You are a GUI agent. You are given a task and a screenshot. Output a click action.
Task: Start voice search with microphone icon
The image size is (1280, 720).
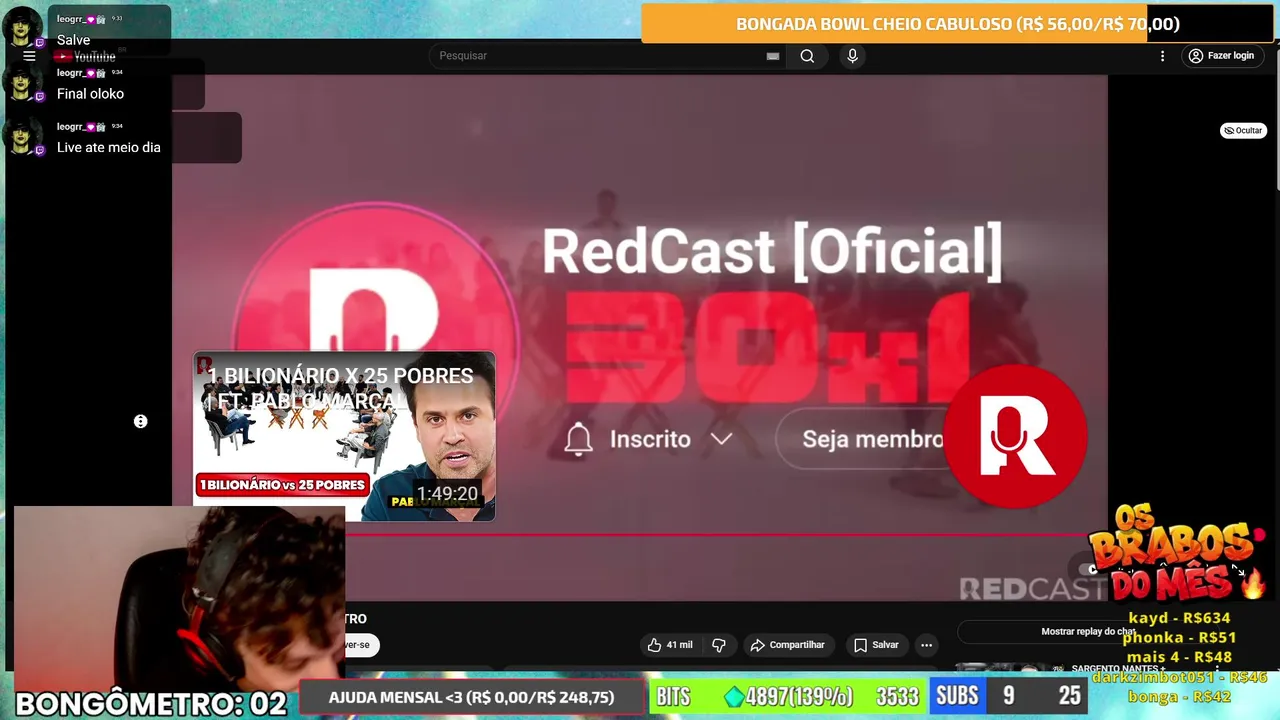click(852, 56)
